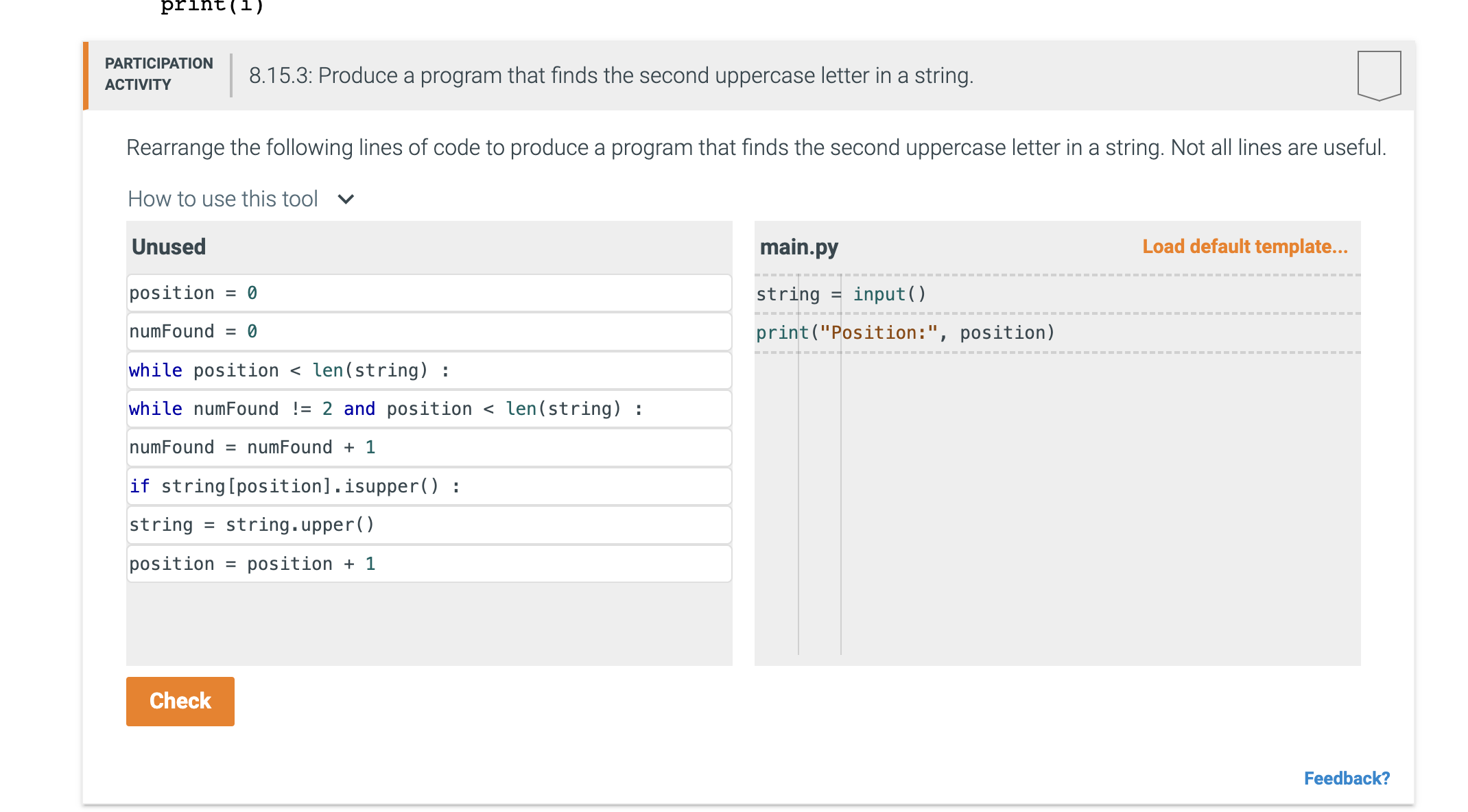
Task: Expand the How to use this tool chevron
Action: 346,200
